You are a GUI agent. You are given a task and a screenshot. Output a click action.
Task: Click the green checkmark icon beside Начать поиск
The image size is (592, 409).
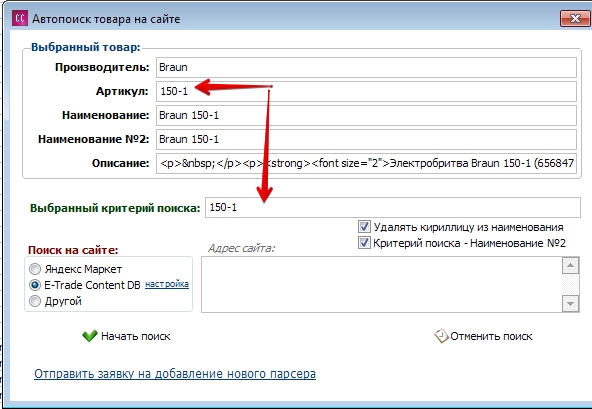[x=90, y=336]
